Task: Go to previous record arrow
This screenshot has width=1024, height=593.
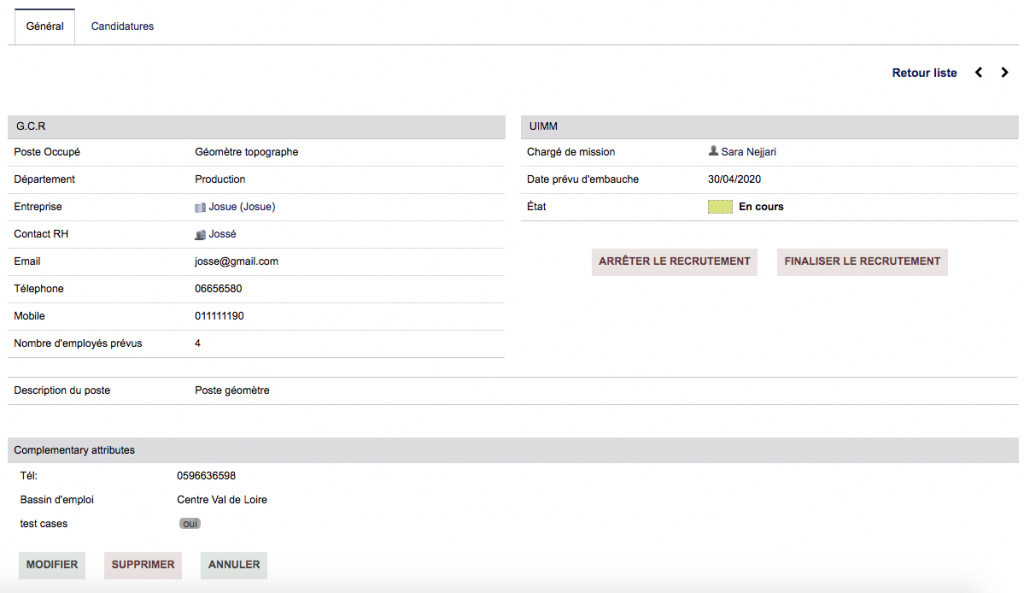Action: 978,72
